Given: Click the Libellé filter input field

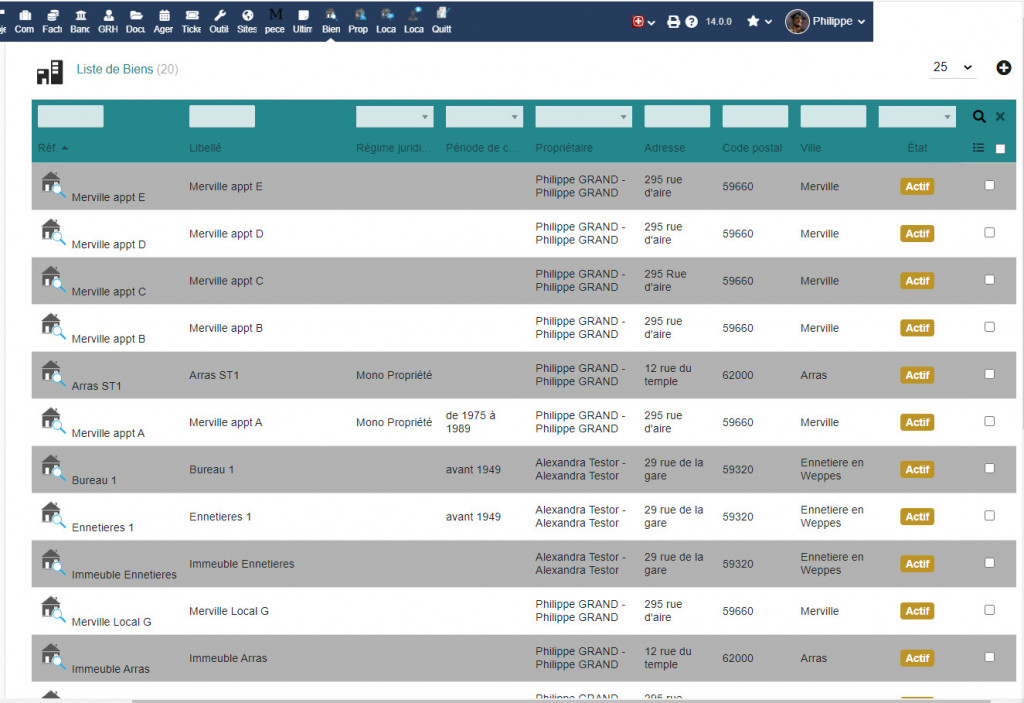Looking at the screenshot, I should [222, 116].
